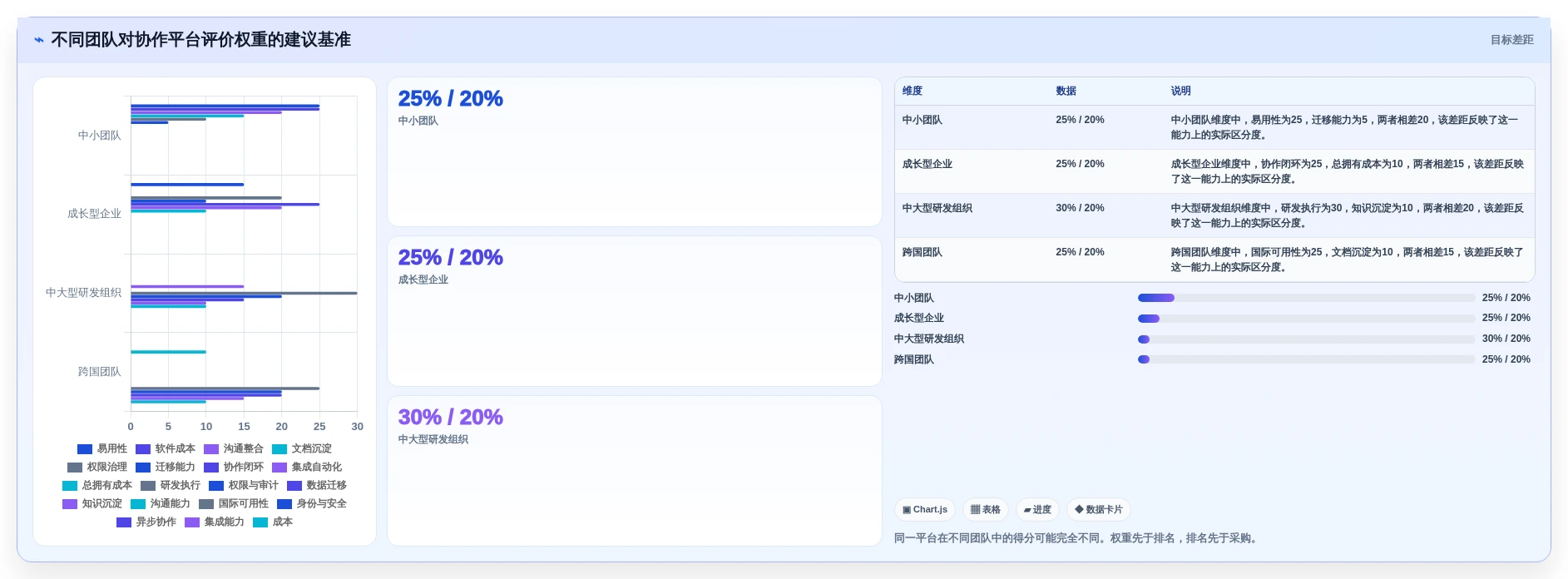1568x579 pixels.
Task: Click the 研发执行 legend color box
Action: tap(148, 485)
